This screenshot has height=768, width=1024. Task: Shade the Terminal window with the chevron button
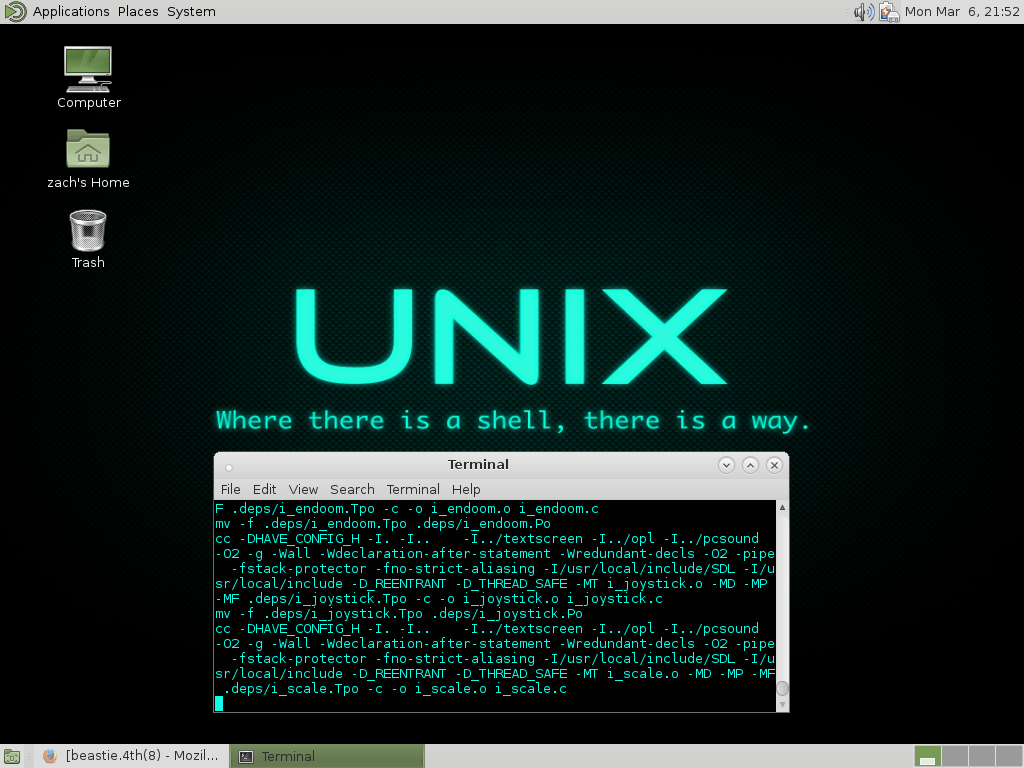(x=726, y=465)
